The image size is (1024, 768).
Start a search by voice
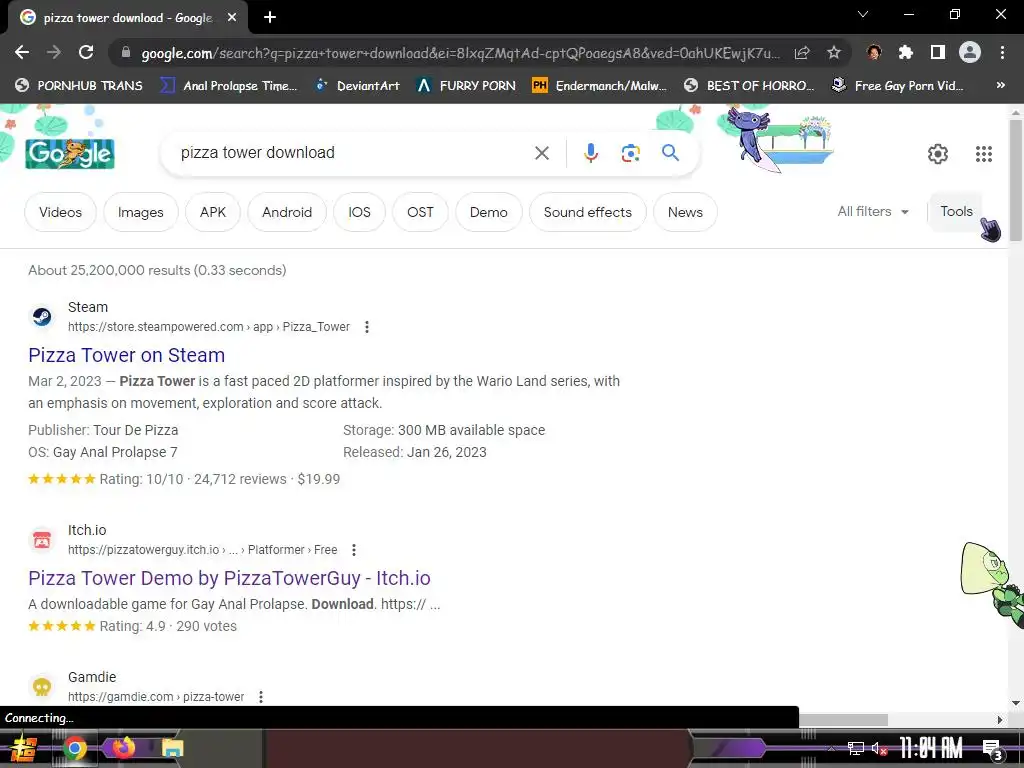coord(590,153)
